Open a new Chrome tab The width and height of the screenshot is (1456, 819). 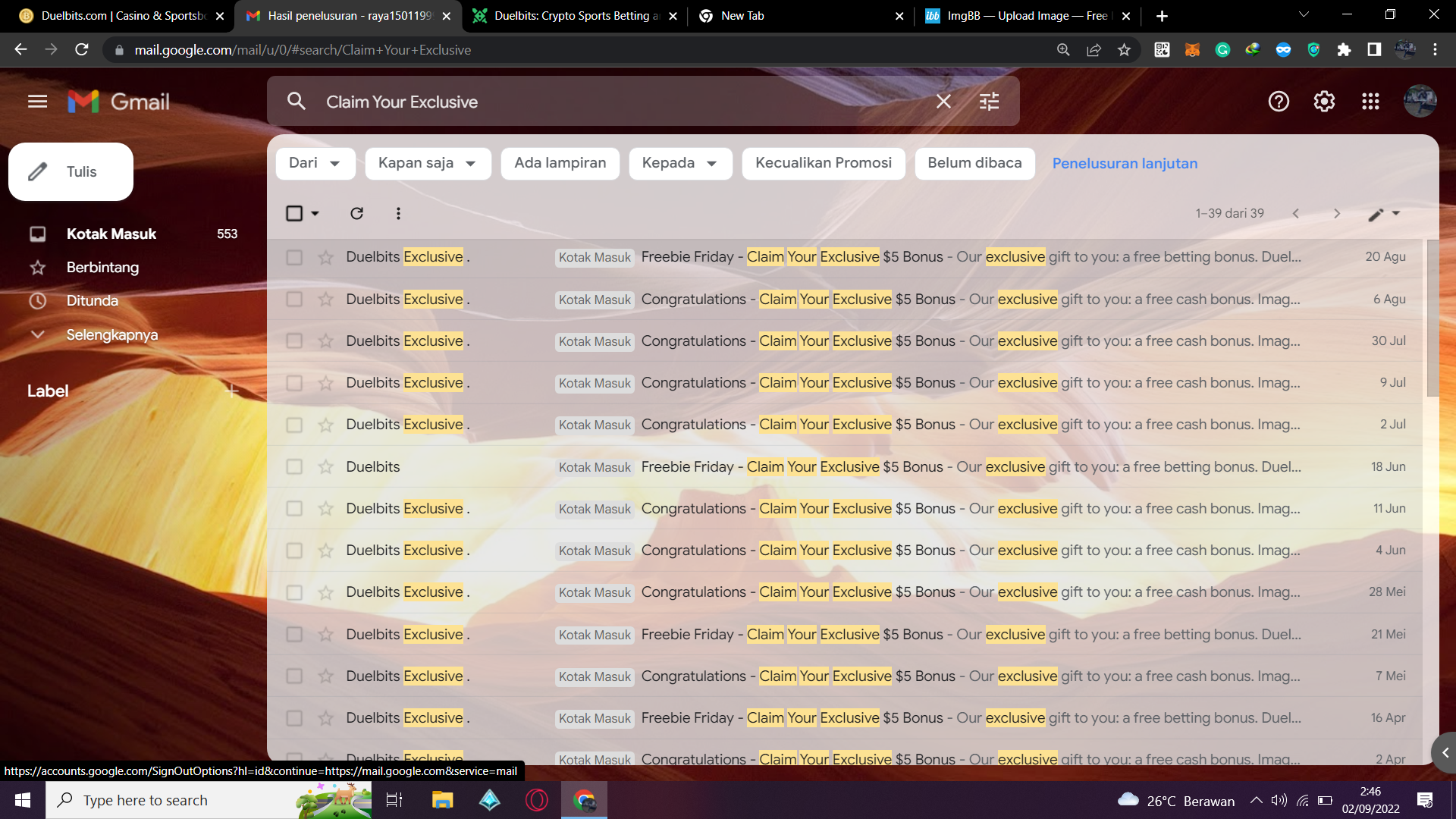1162,16
